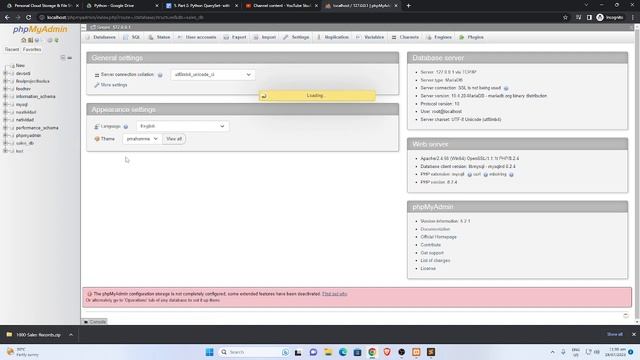Open the Charsets tab

(x=405, y=37)
